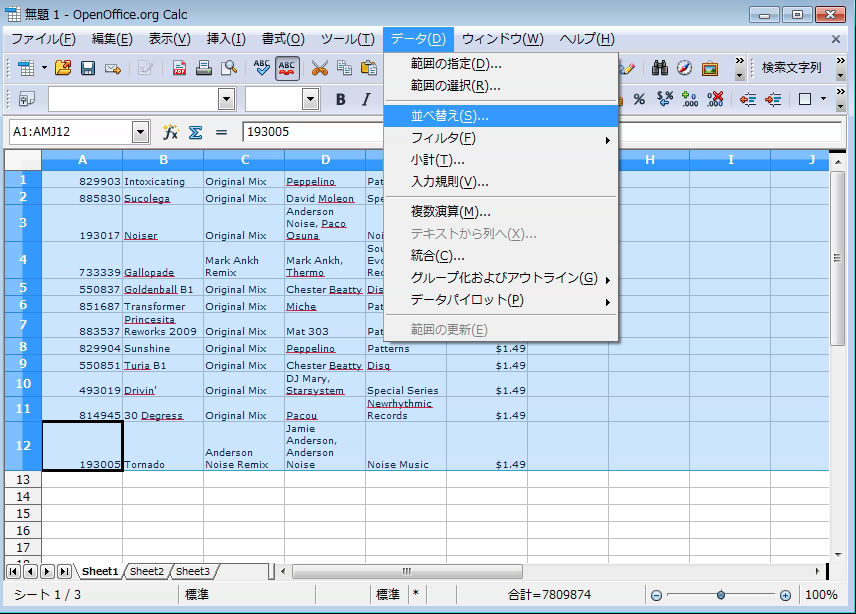Zoom out with the minus icon
This screenshot has height=614, width=856.
tap(657, 595)
